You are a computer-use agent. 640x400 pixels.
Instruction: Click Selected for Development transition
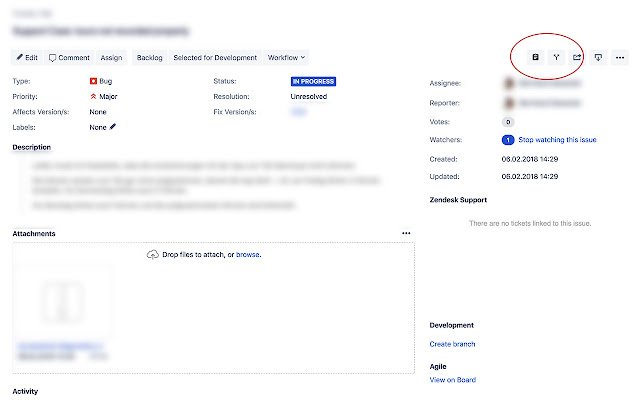coord(215,58)
